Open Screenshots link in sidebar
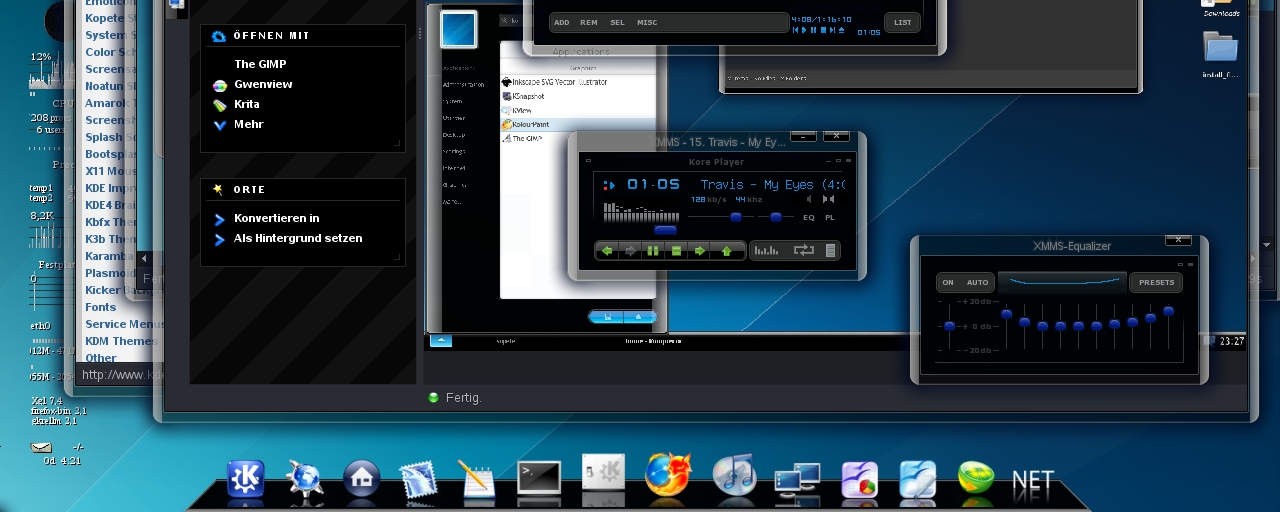 111,120
